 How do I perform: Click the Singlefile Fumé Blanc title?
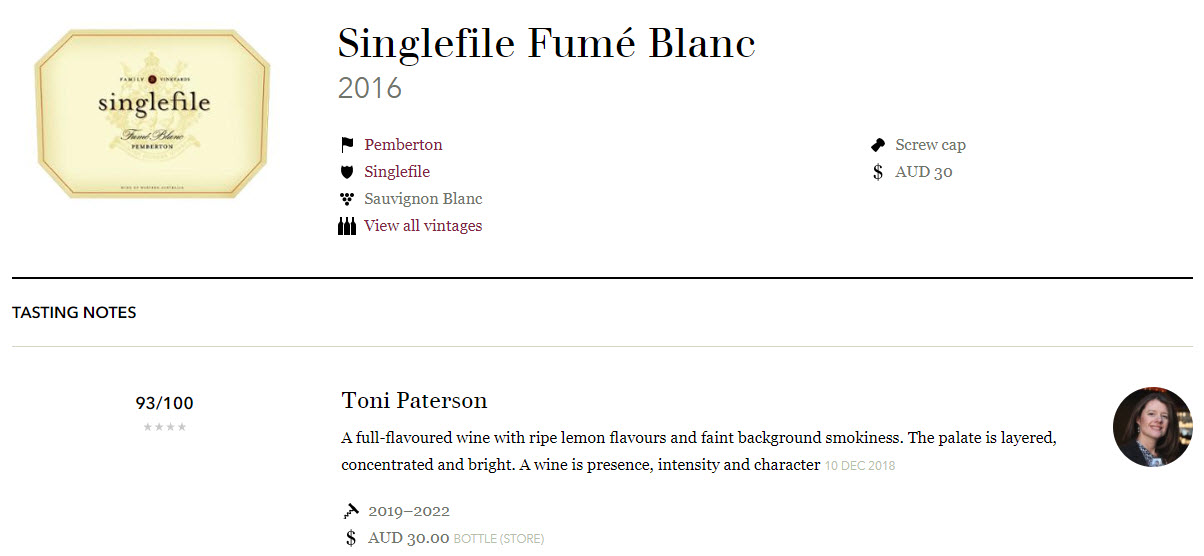tap(547, 44)
